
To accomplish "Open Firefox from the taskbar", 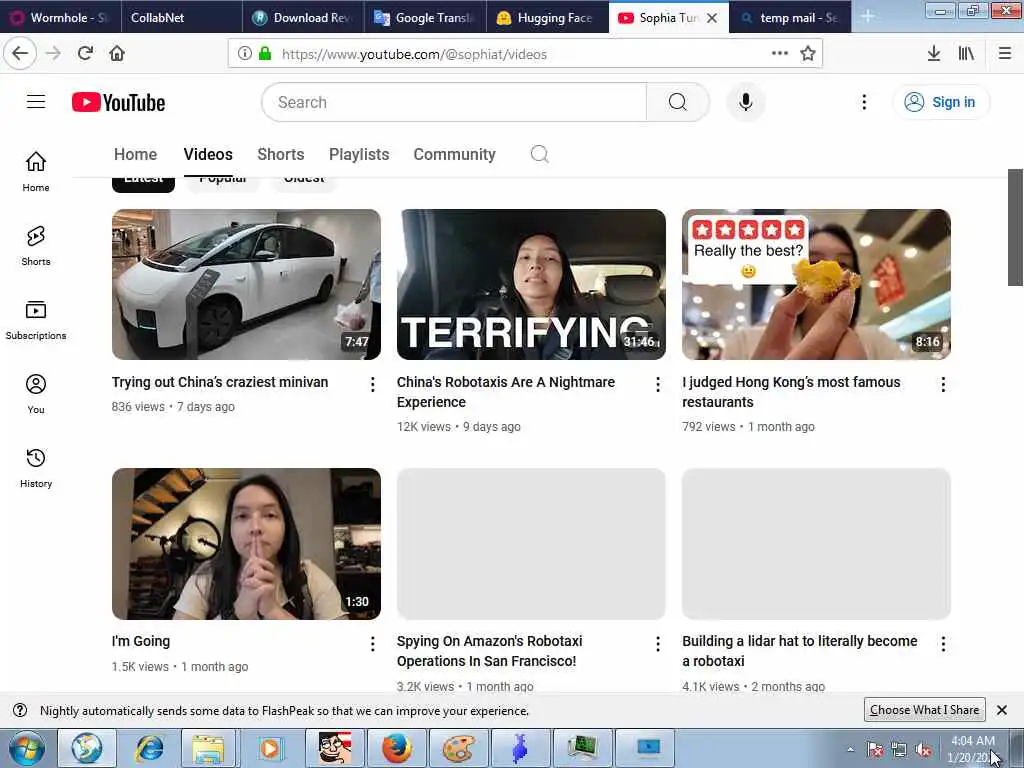I will (x=396, y=748).
